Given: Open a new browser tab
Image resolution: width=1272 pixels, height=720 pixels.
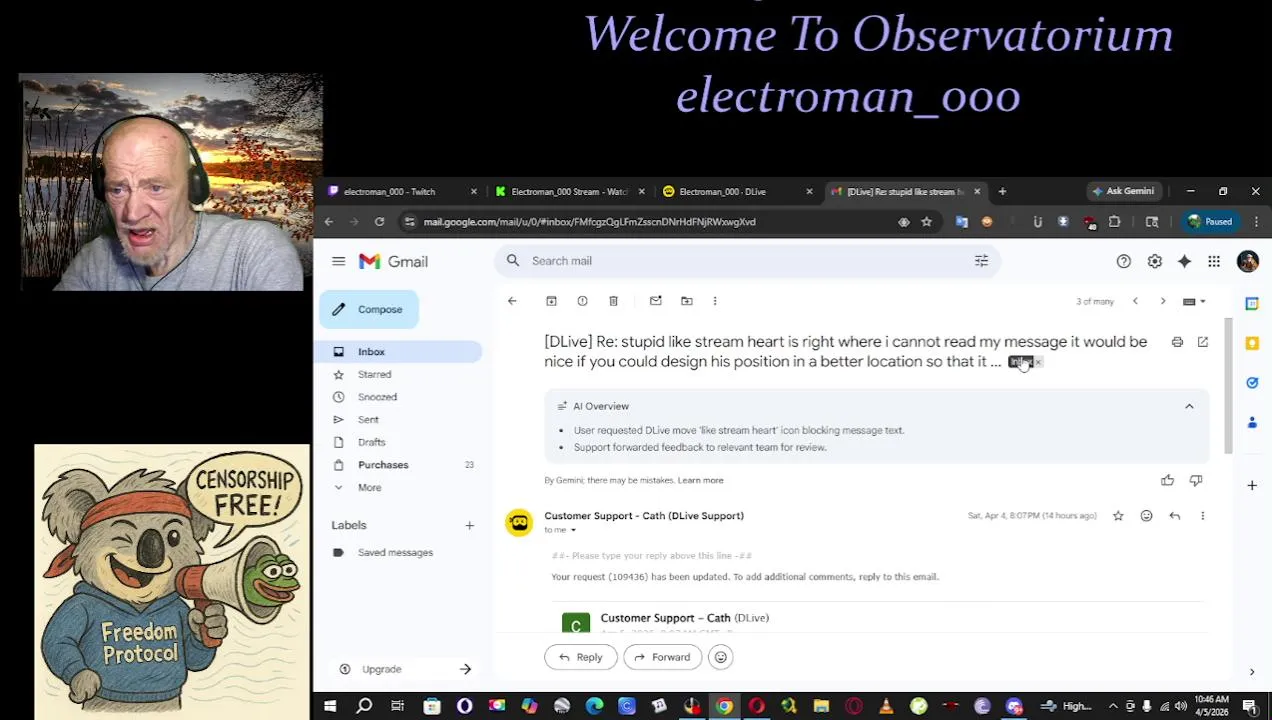Looking at the screenshot, I should (x=1002, y=191).
